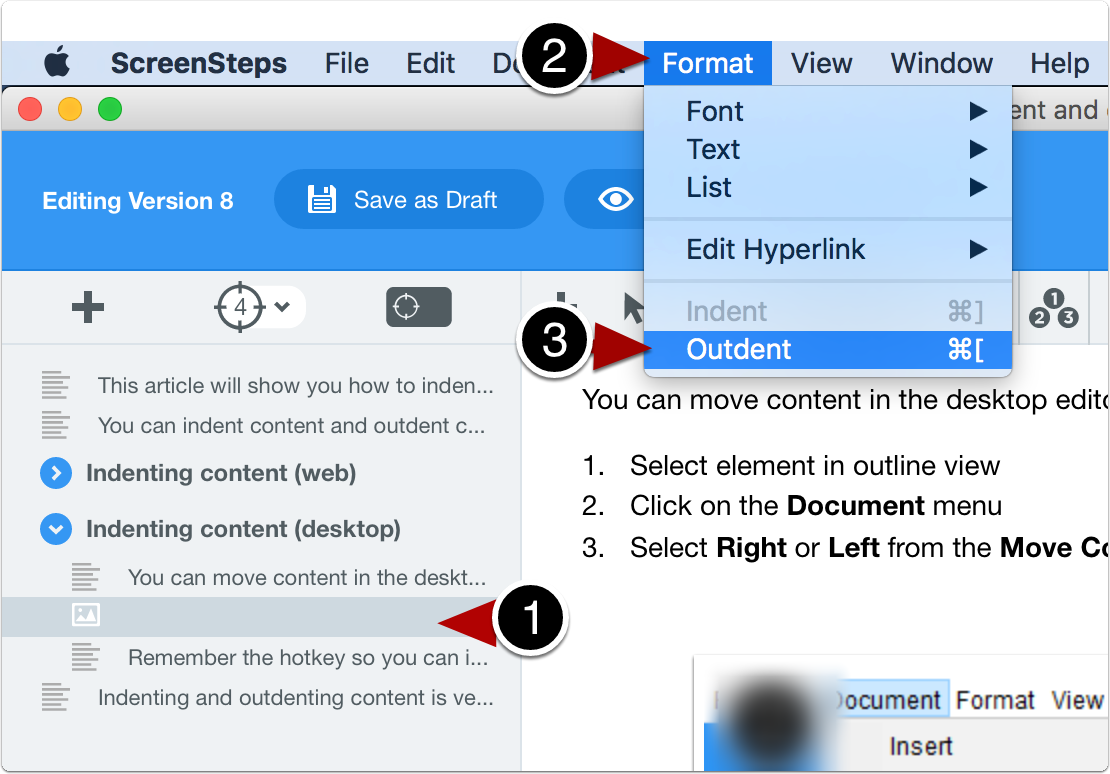The image size is (1110, 774).
Task: Click the dark screen capture button
Action: point(418,307)
